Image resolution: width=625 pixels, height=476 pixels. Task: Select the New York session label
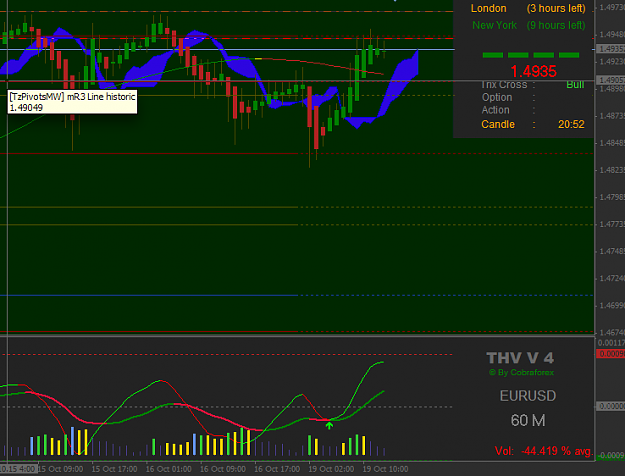[x=494, y=25]
